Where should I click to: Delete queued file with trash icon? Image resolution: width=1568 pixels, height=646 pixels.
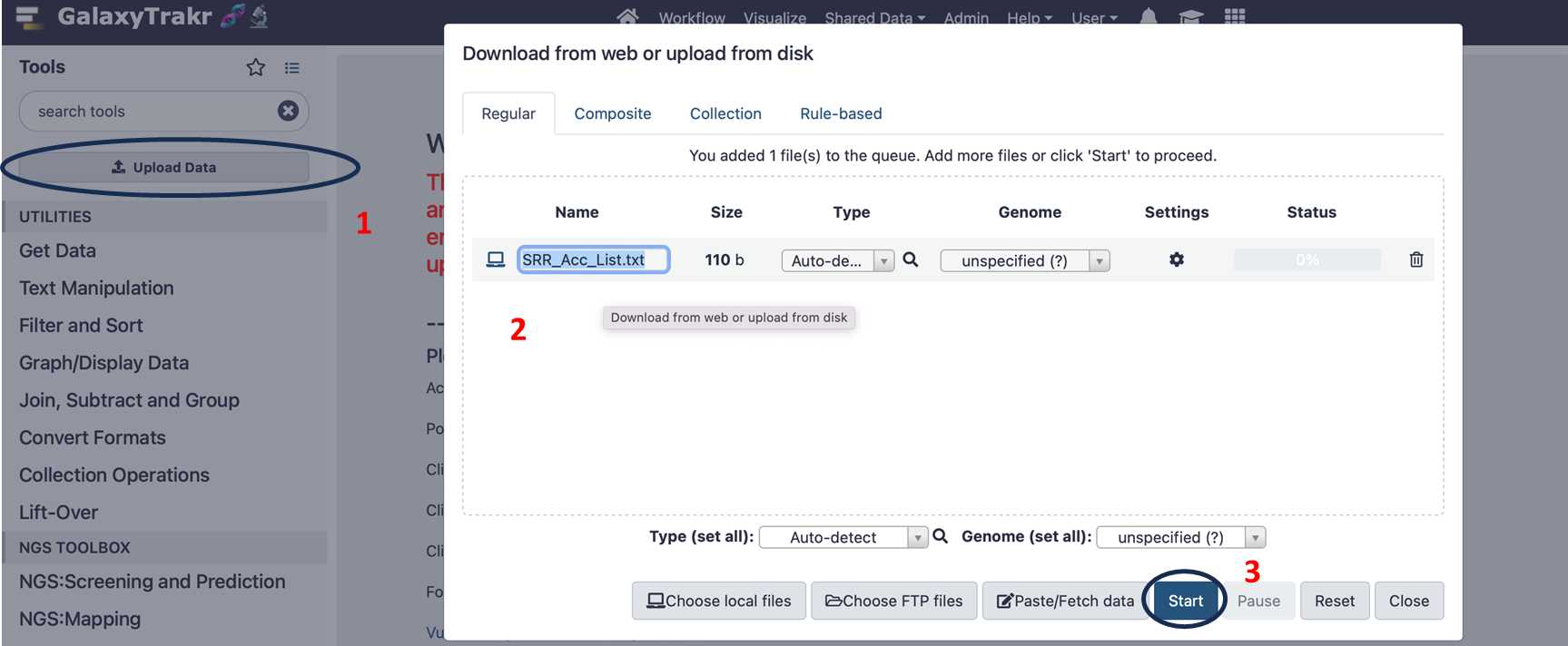click(x=1415, y=259)
